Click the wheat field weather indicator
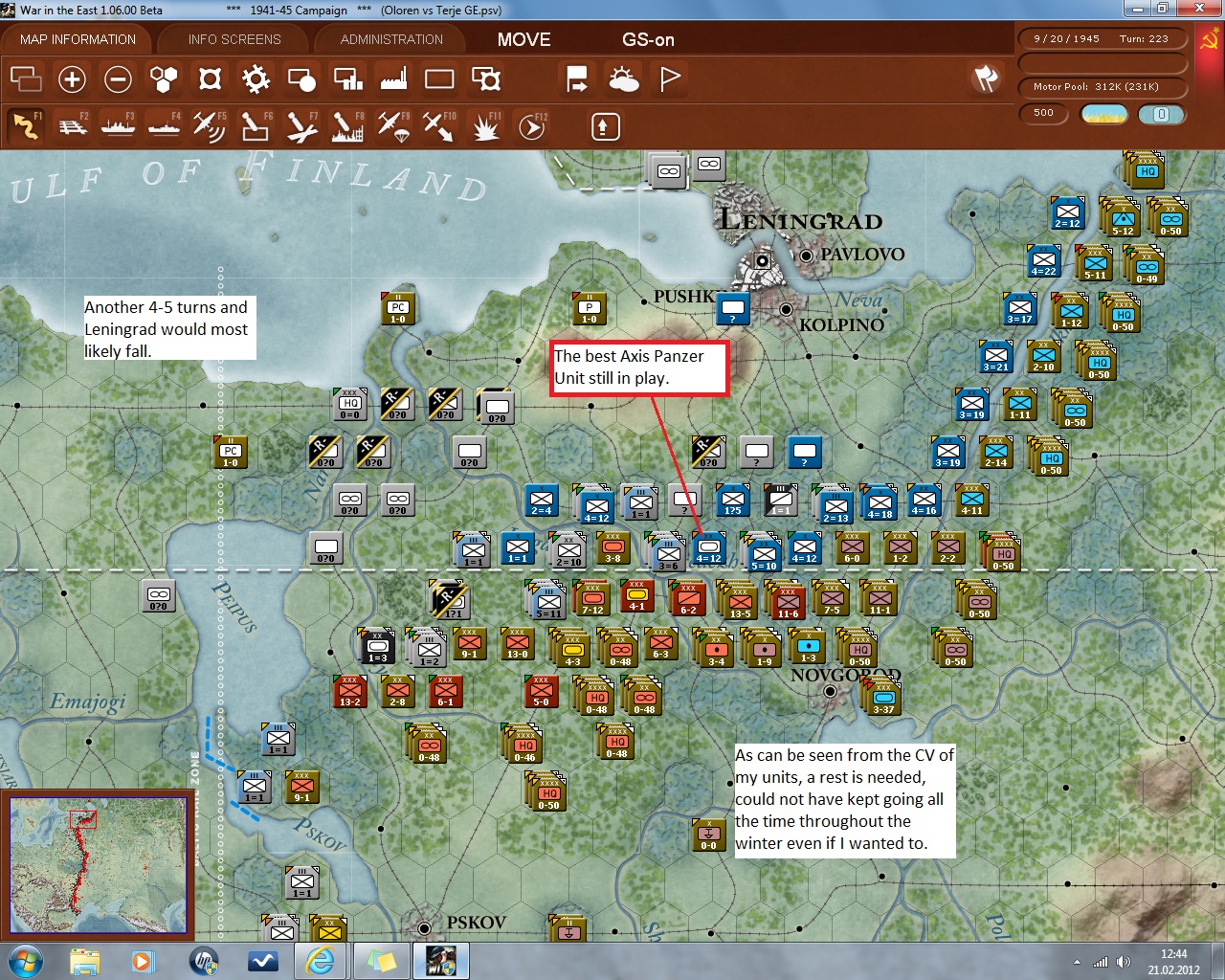Screen dimensions: 1225x980 pyautogui.click(x=1104, y=114)
